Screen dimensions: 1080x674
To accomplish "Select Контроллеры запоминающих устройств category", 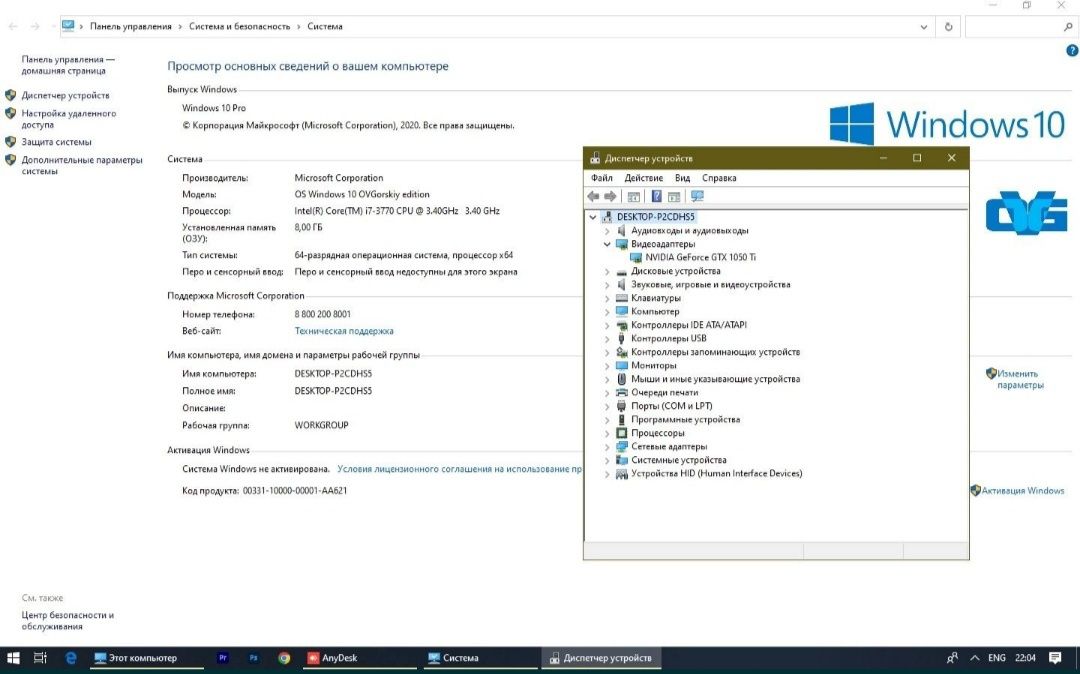I will click(x=716, y=352).
